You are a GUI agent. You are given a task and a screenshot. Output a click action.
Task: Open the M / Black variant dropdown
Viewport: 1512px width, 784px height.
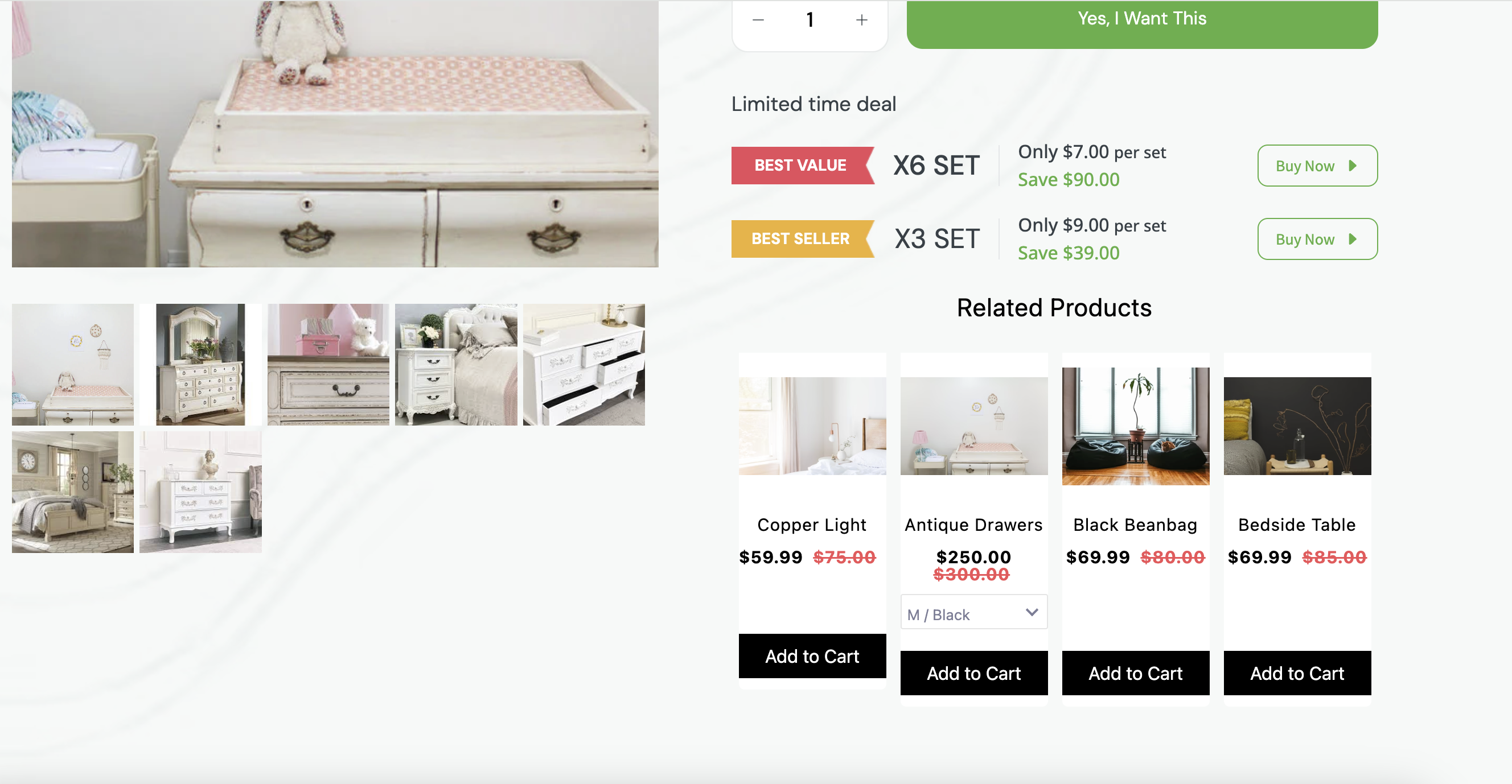(x=974, y=612)
